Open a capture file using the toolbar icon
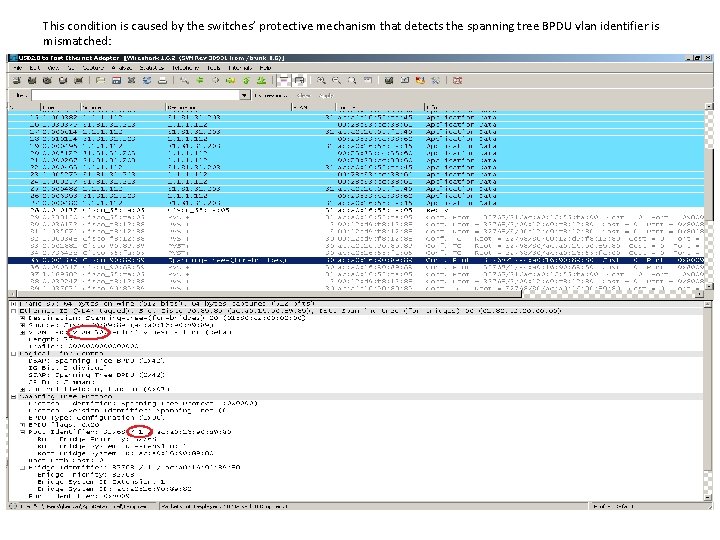The image size is (720, 540). point(101,80)
